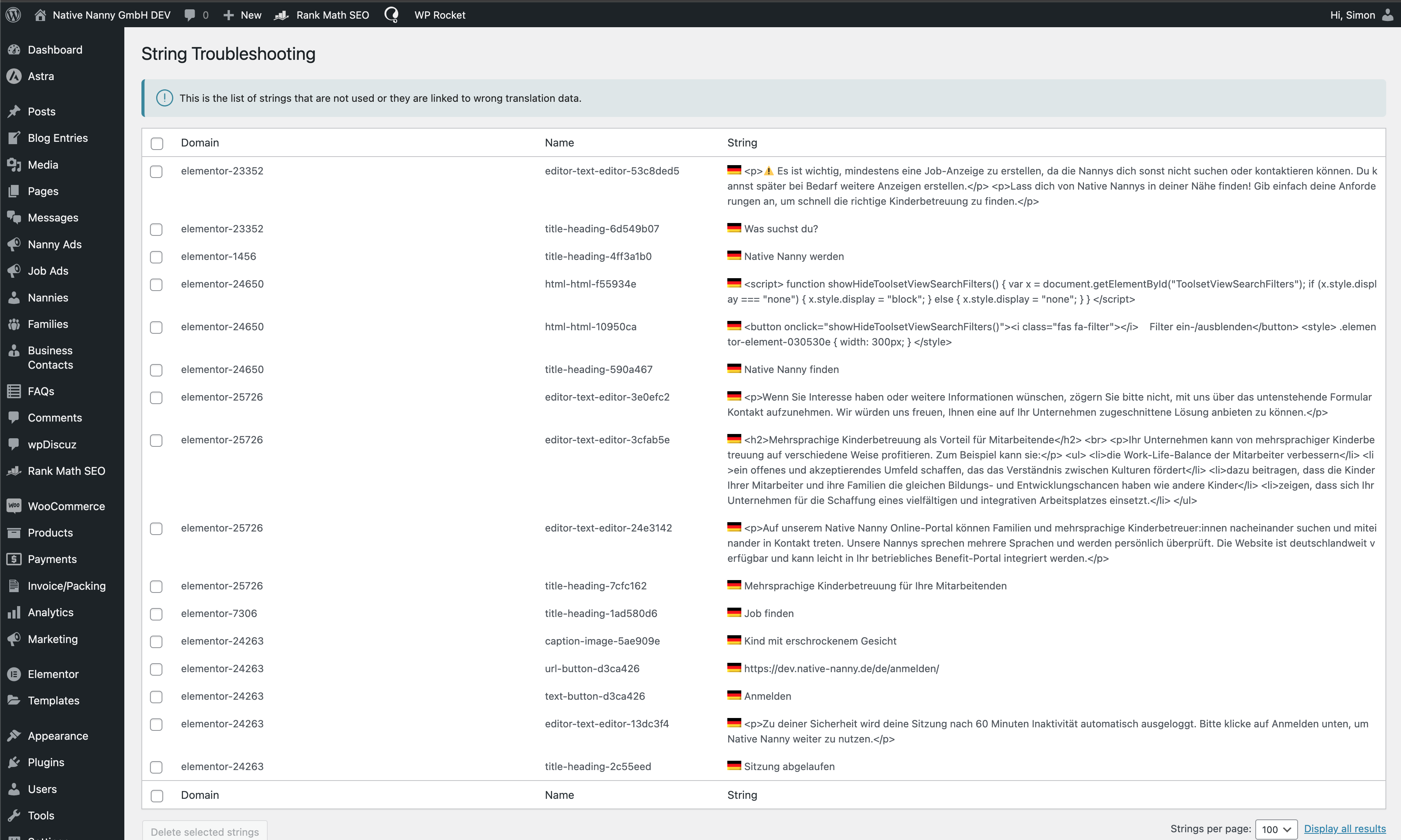Check the 'Job finden' string row
This screenshot has height=840, width=1401.
(156, 614)
